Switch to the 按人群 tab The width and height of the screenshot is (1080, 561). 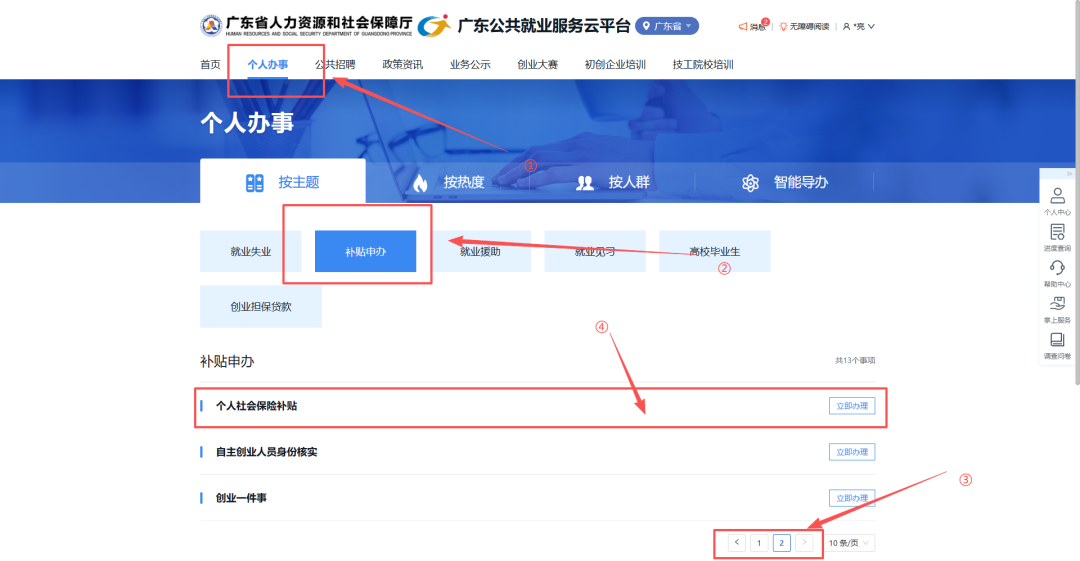[613, 182]
